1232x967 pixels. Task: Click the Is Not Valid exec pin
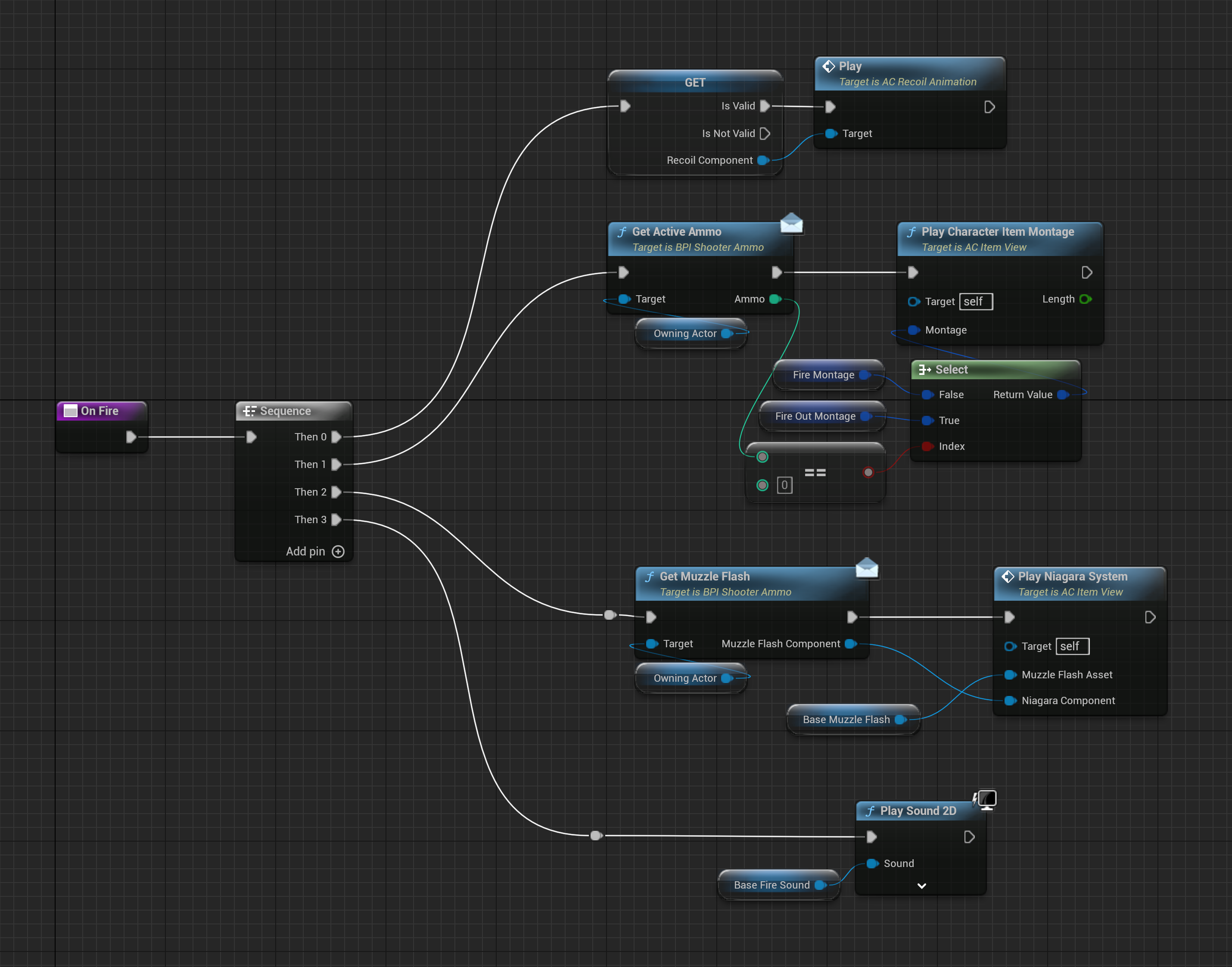tap(765, 134)
